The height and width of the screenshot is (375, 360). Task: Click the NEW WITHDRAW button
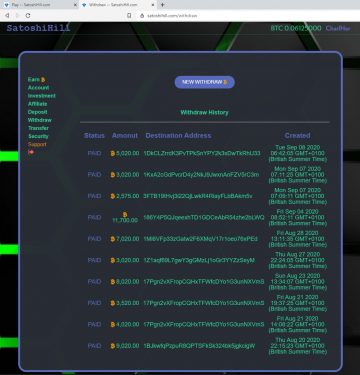click(x=205, y=82)
